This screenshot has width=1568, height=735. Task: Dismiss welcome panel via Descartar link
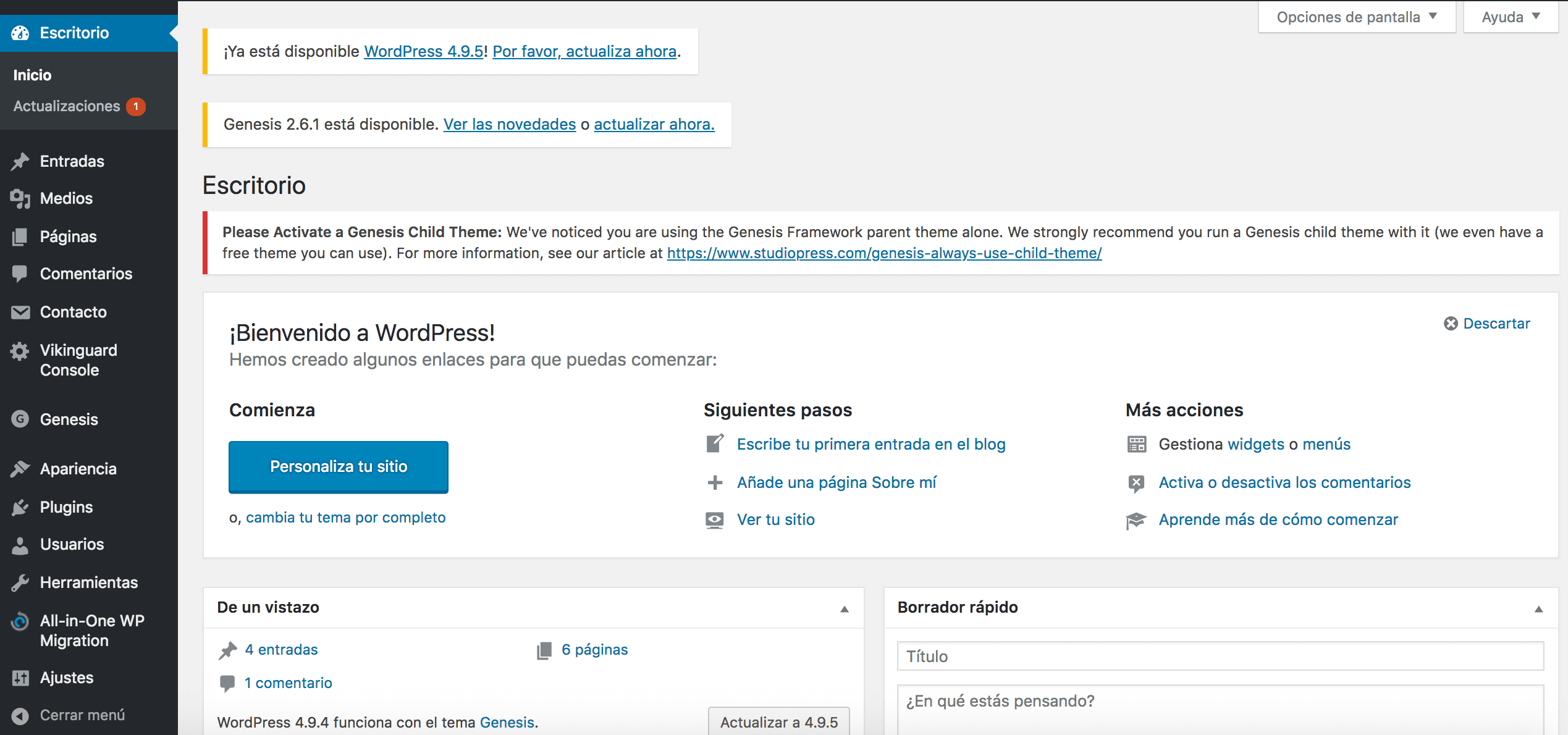(1496, 324)
